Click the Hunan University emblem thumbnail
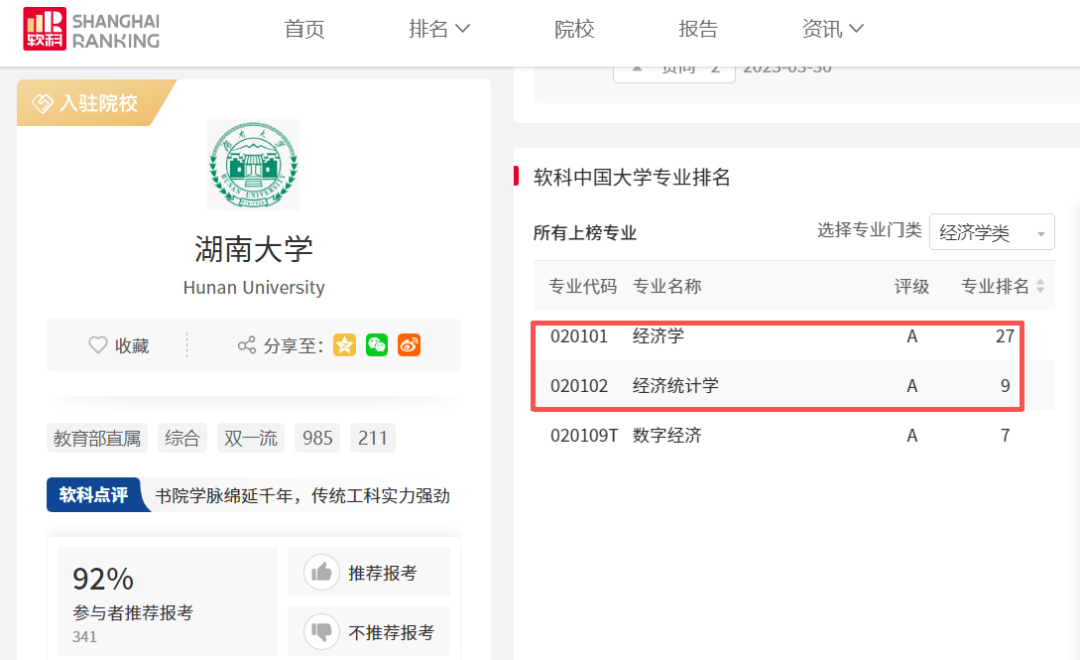The width and height of the screenshot is (1080, 660). pyautogui.click(x=253, y=164)
